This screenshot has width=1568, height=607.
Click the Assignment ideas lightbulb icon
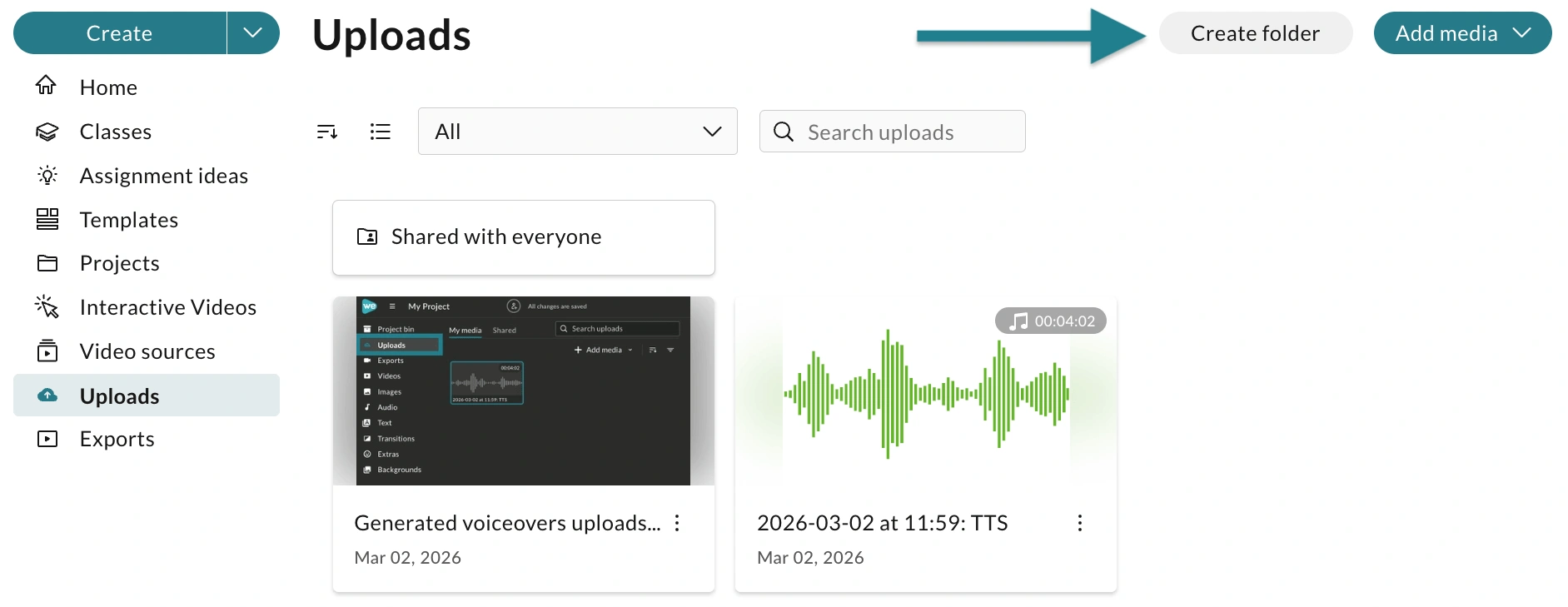[x=47, y=175]
